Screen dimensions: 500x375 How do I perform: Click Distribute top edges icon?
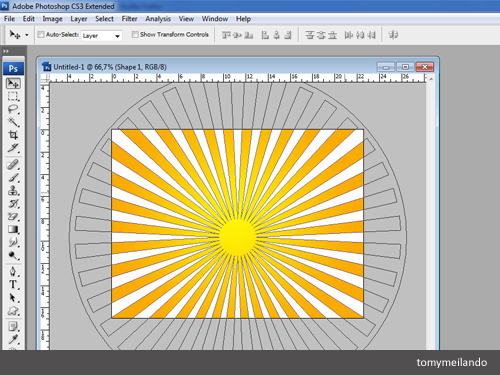pos(310,35)
